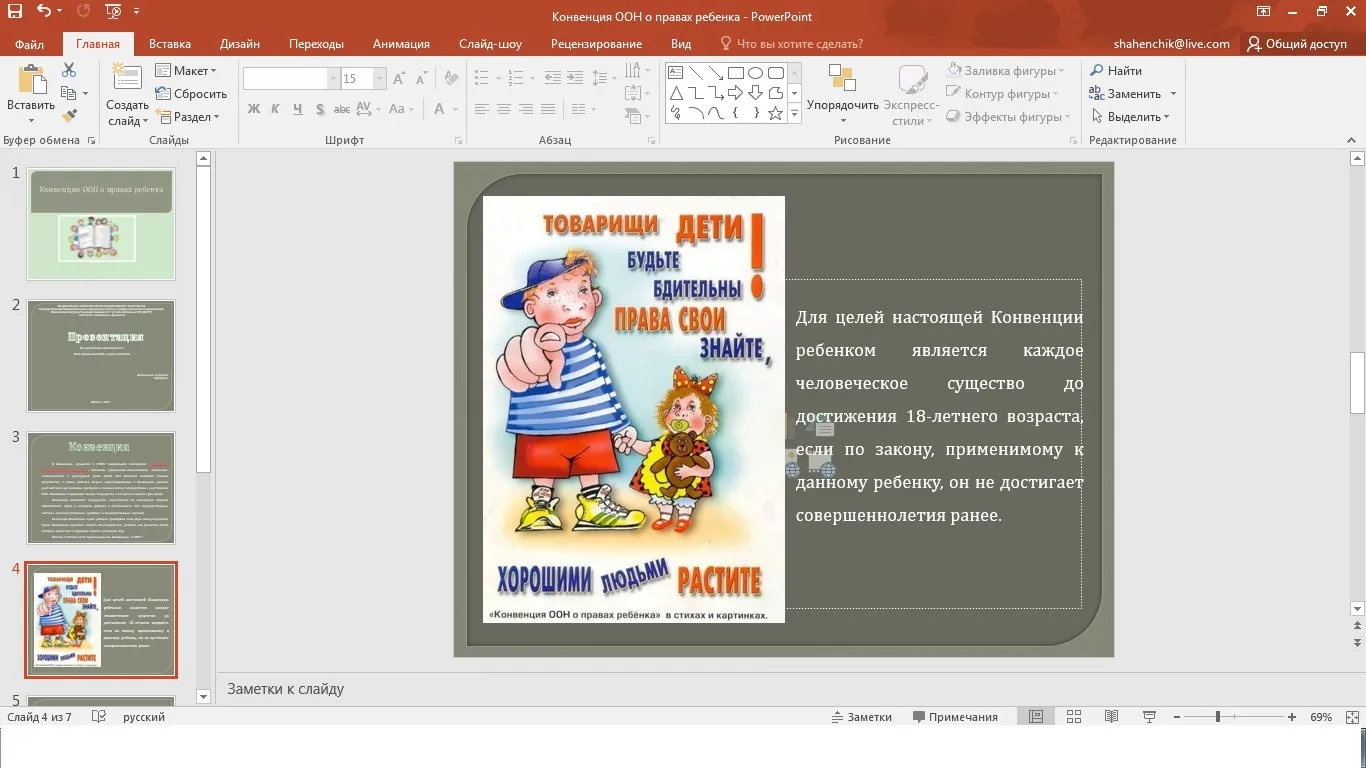Justify the paragraph text
This screenshot has height=768, width=1366.
tap(548, 109)
